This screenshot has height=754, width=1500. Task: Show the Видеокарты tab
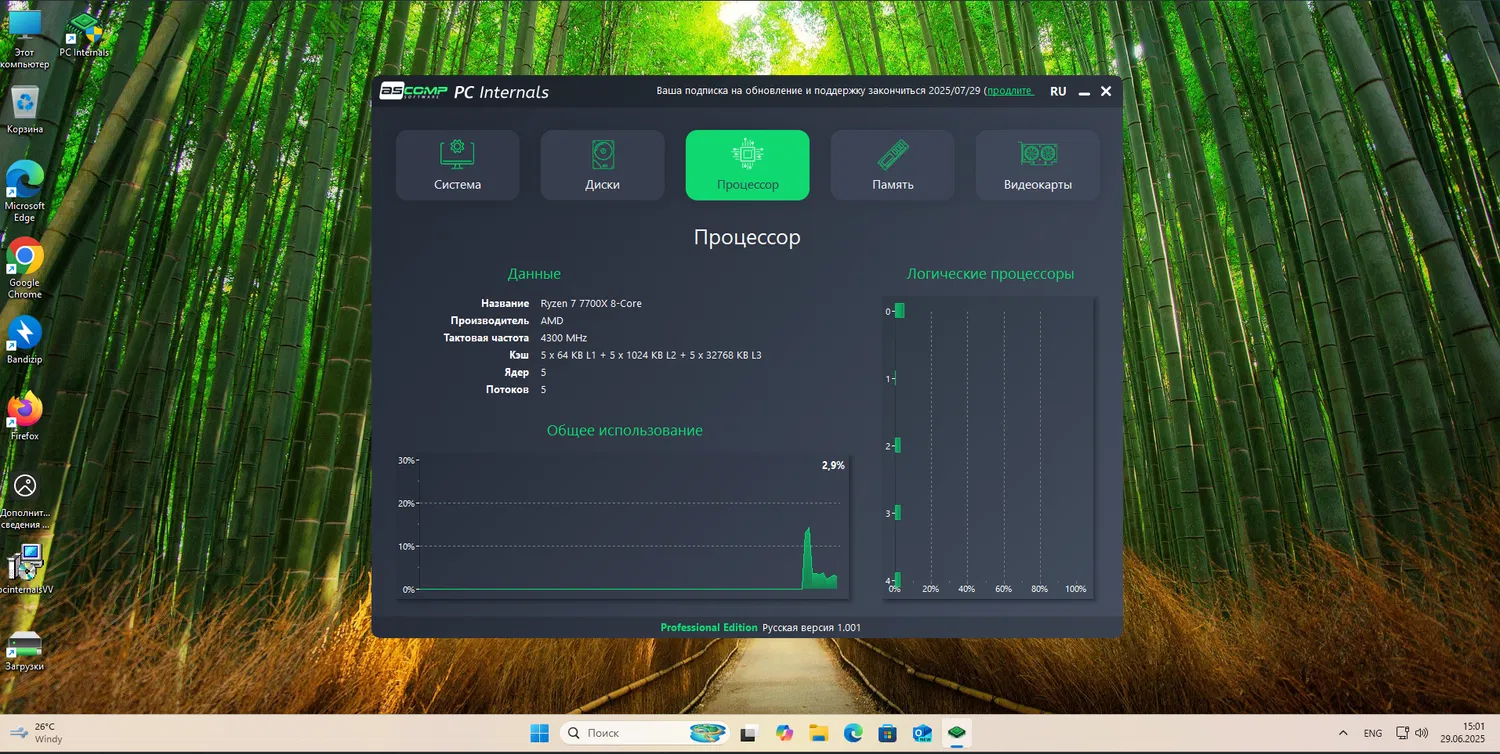[1037, 165]
